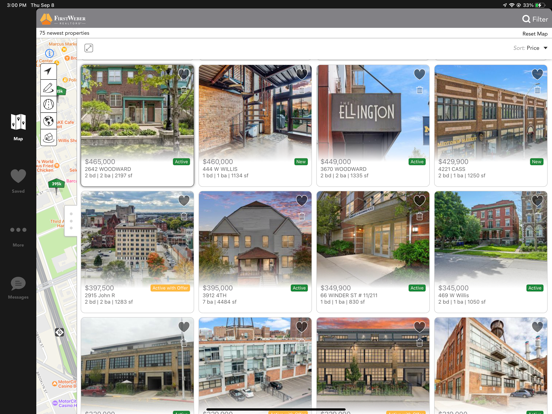Viewport: 552px width, 414px height.
Task: Select the draw pencil map tool
Action: click(x=49, y=88)
